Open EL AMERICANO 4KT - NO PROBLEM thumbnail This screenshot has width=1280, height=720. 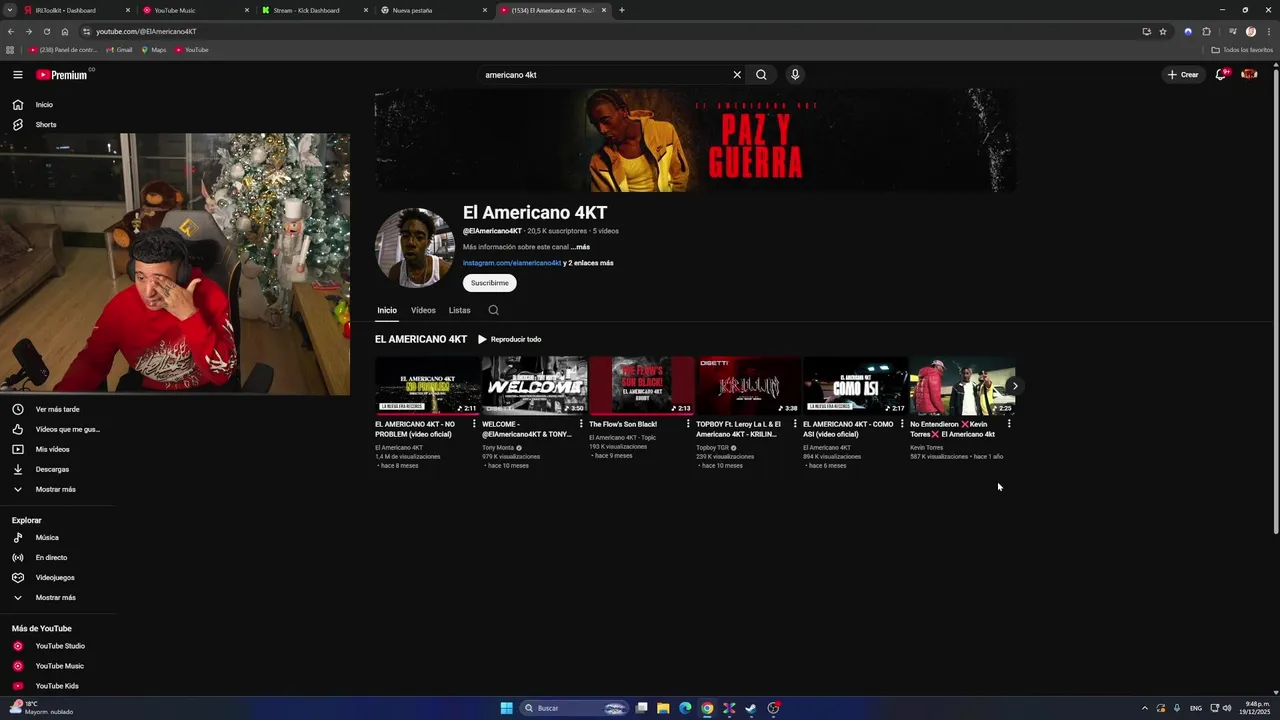pos(427,386)
